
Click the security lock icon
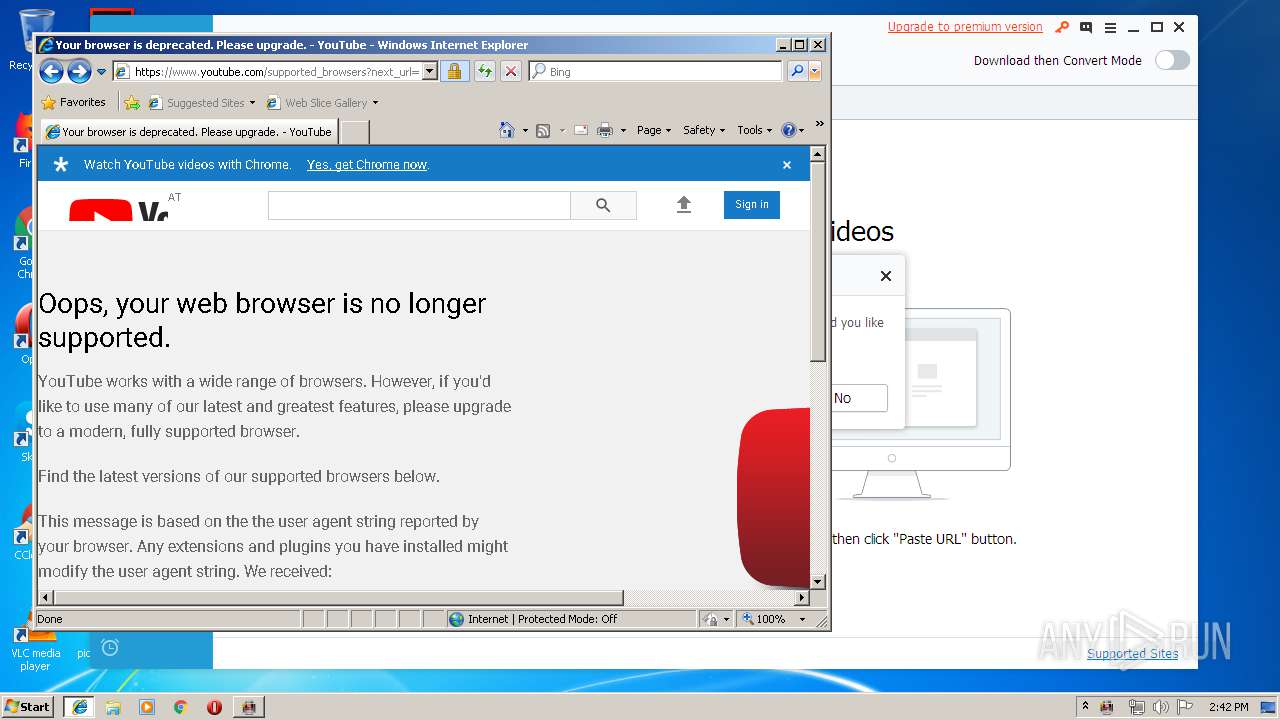coord(454,71)
